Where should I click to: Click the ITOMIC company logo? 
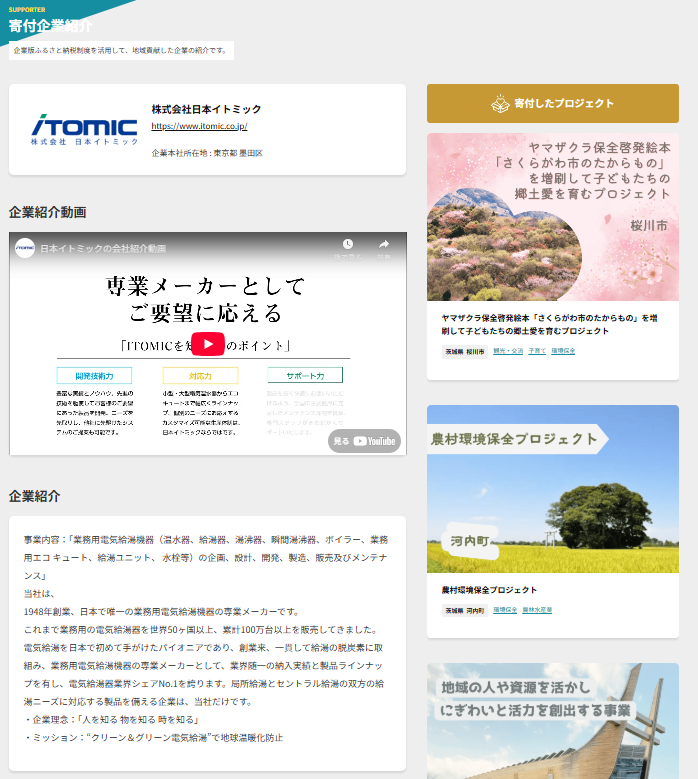[x=84, y=130]
